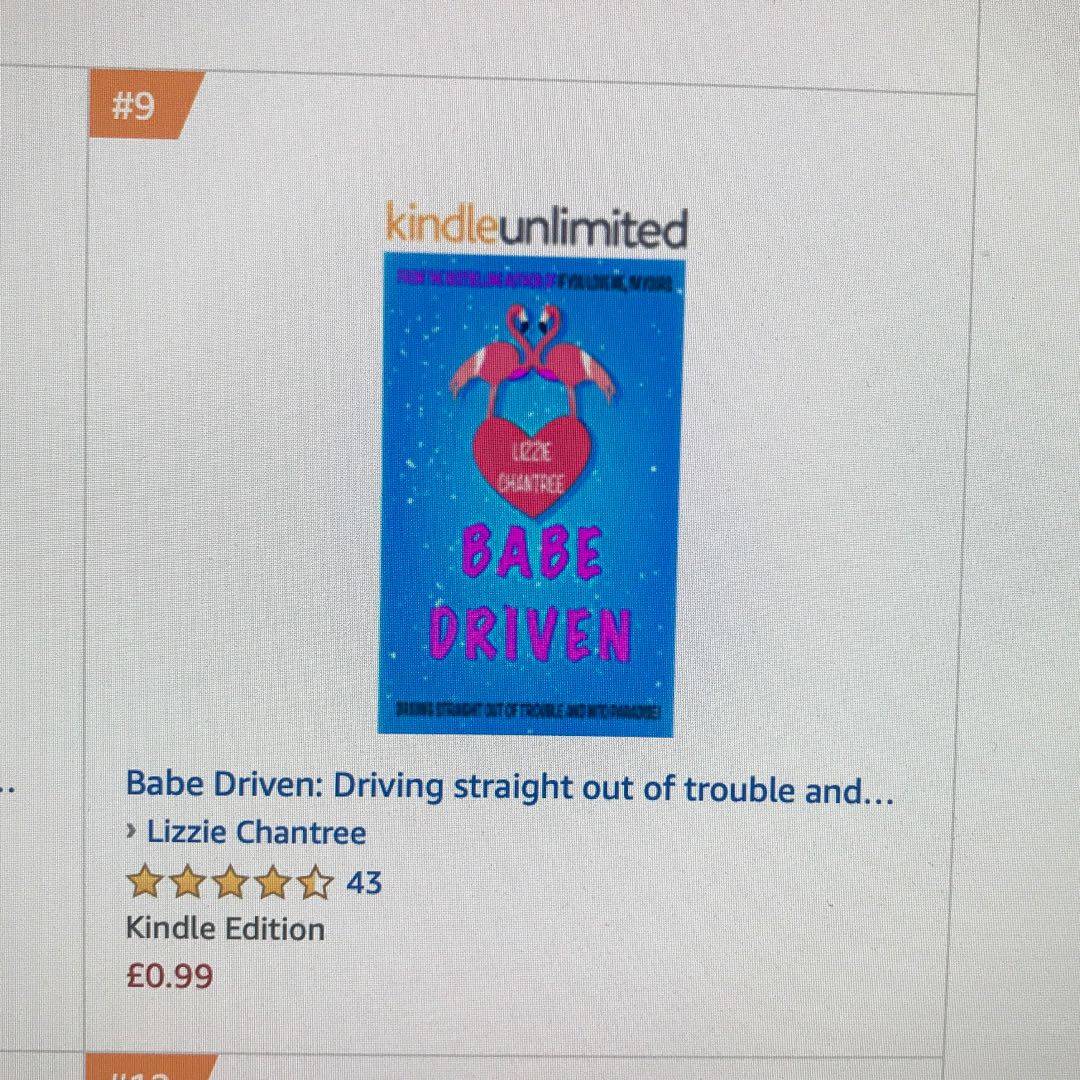Click the third gold rating star
1080x1080 pixels.
(x=230, y=882)
